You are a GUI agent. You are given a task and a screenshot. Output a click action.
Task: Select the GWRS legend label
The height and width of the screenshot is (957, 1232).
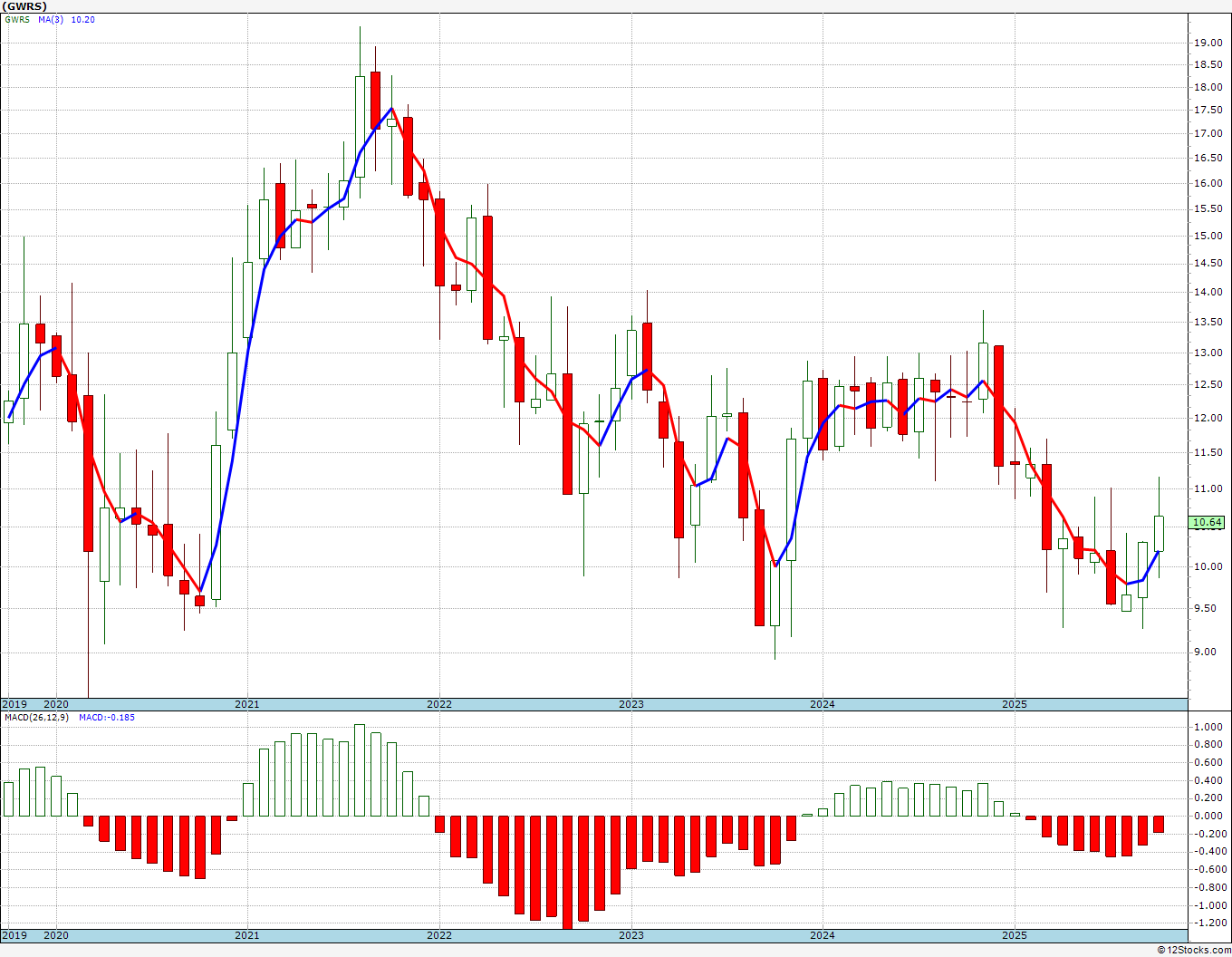pos(16,19)
